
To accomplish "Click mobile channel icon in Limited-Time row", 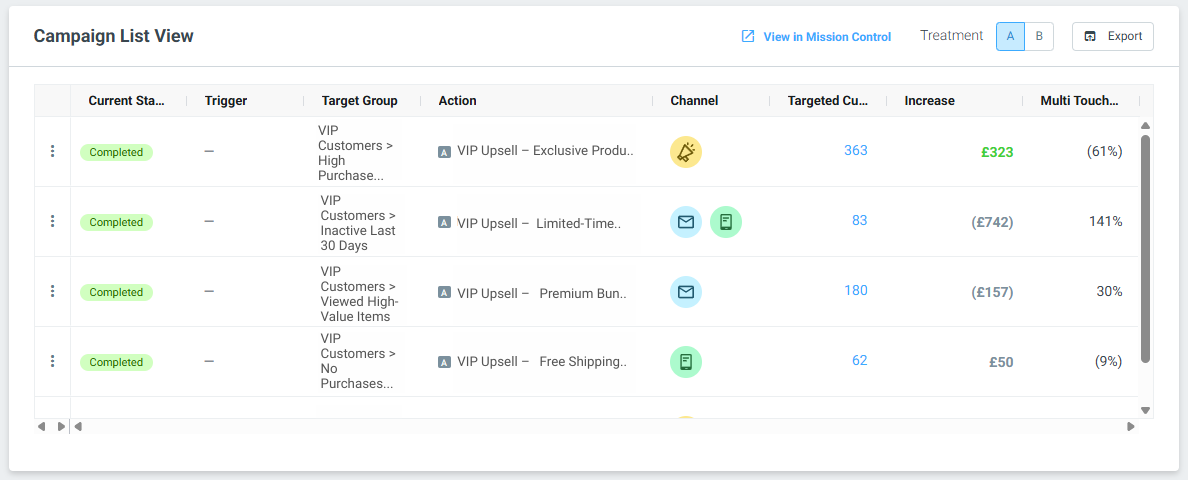I will tap(726, 222).
